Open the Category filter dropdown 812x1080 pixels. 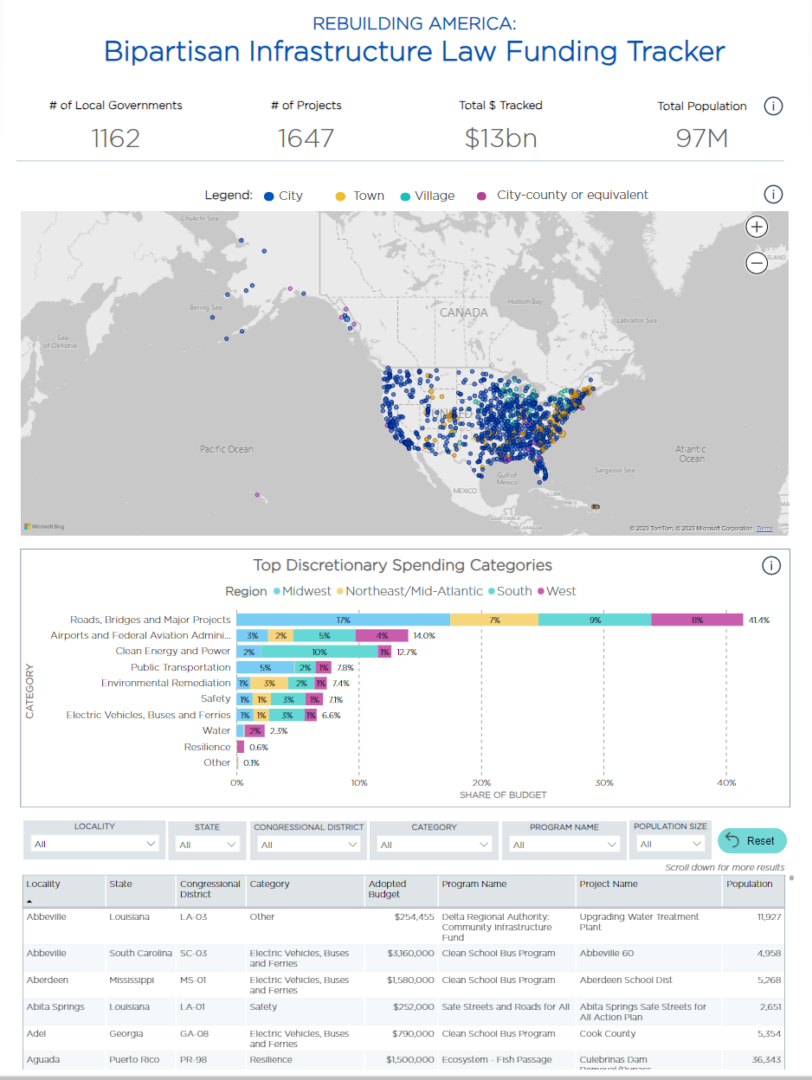pyautogui.click(x=434, y=844)
